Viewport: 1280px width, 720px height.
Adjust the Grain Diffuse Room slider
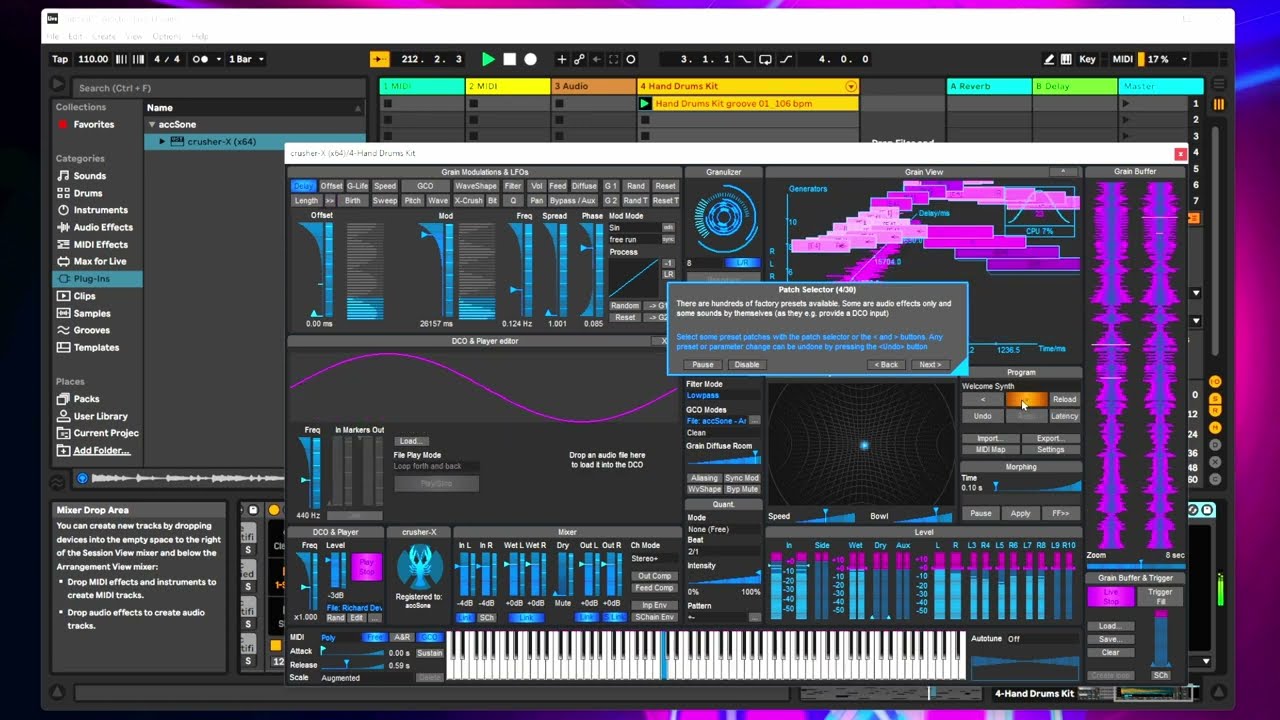(723, 458)
